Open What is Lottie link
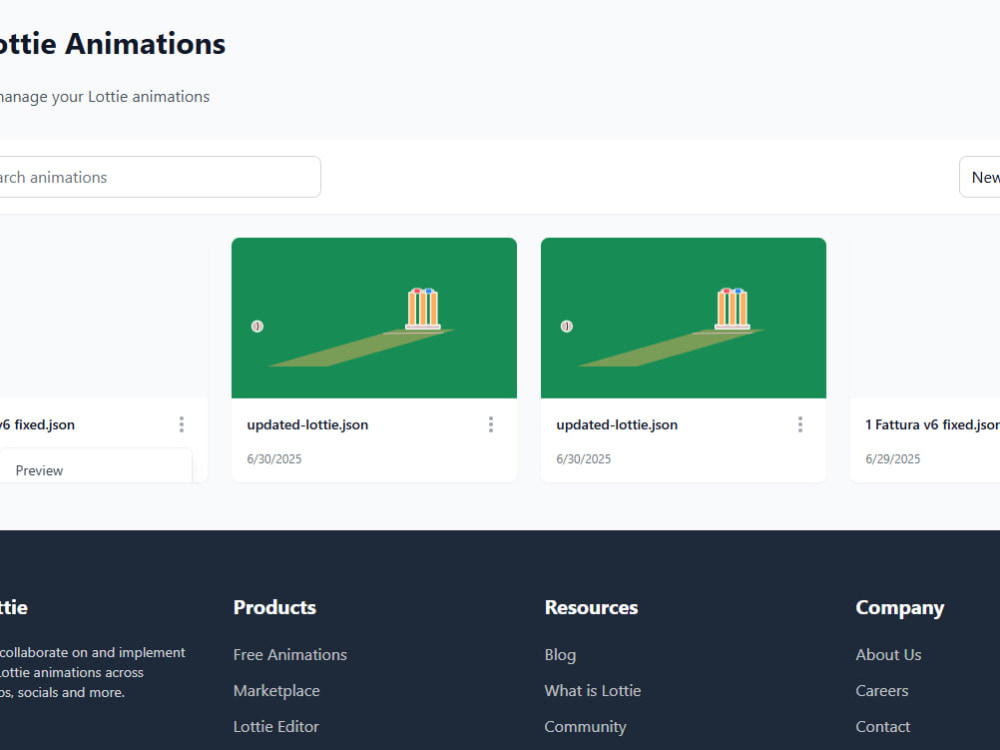Image resolution: width=1000 pixels, height=750 pixels. pyautogui.click(x=593, y=691)
